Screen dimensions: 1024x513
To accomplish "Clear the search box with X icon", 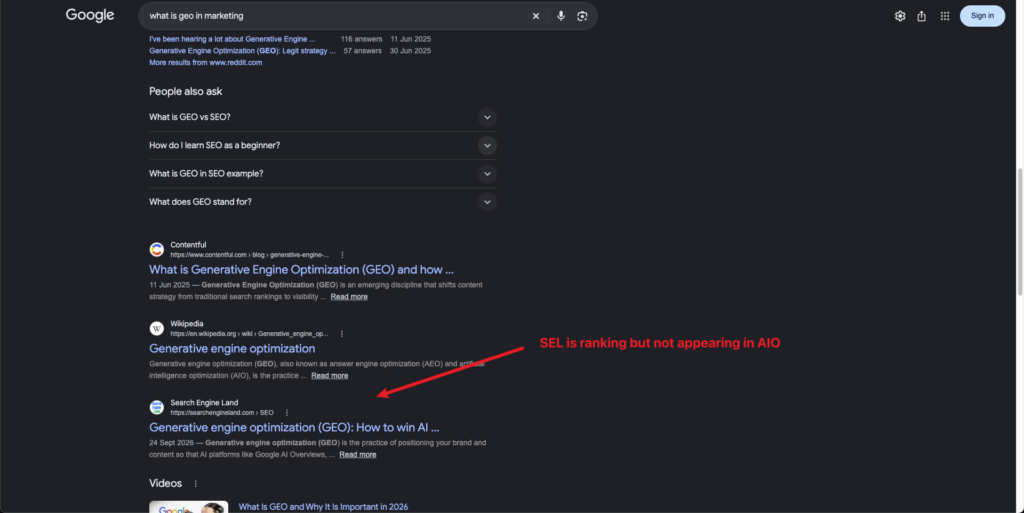I will pos(536,16).
